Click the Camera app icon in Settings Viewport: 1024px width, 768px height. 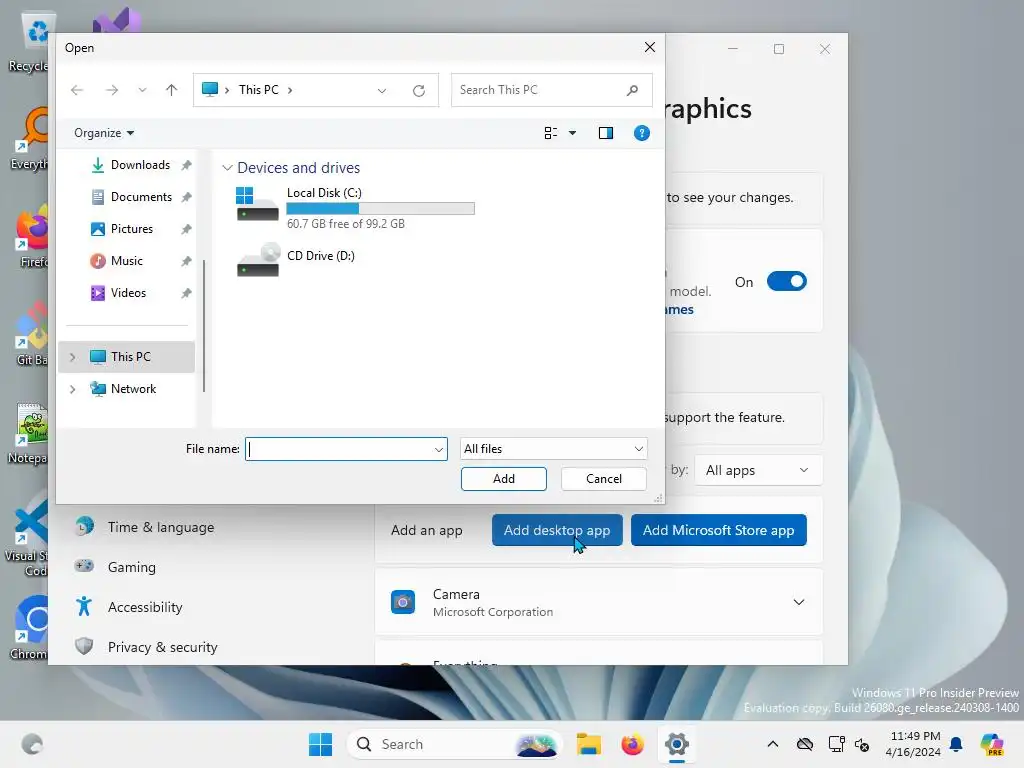coord(403,602)
